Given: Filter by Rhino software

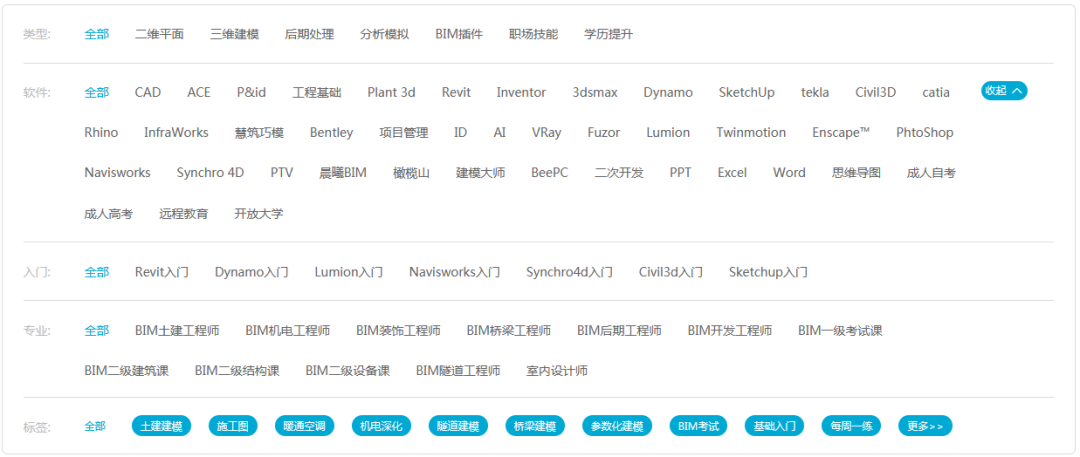Looking at the screenshot, I should [101, 132].
